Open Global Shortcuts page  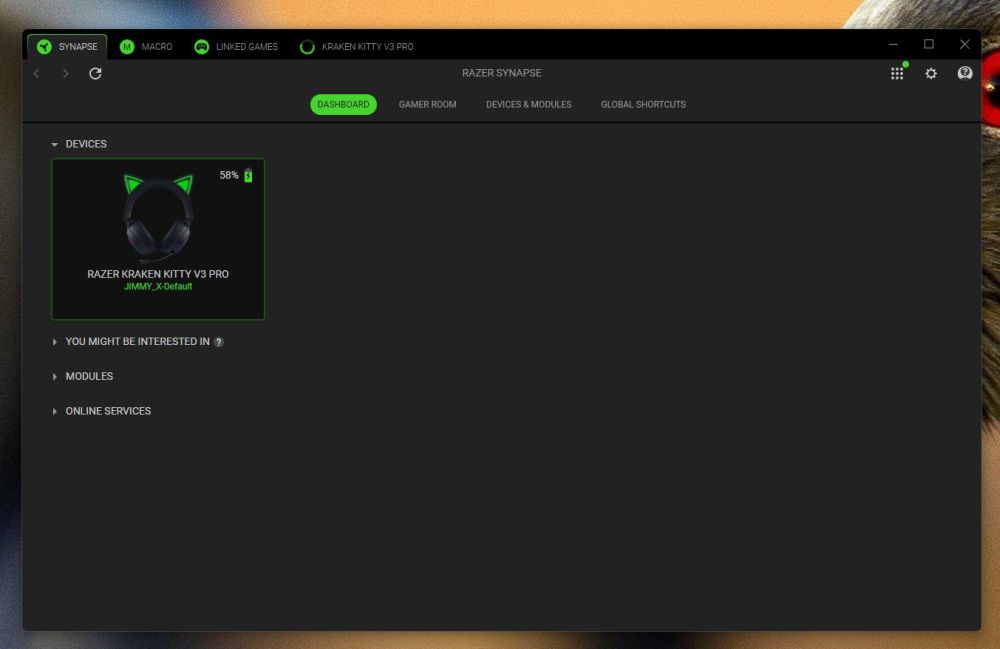643,105
